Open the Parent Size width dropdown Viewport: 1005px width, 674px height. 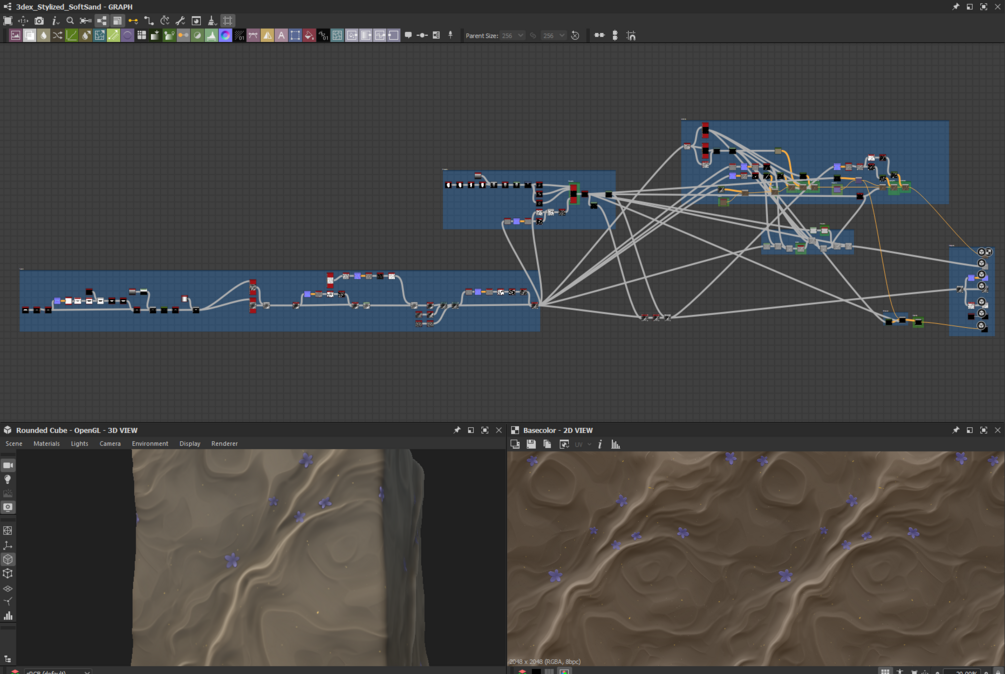tap(512, 35)
